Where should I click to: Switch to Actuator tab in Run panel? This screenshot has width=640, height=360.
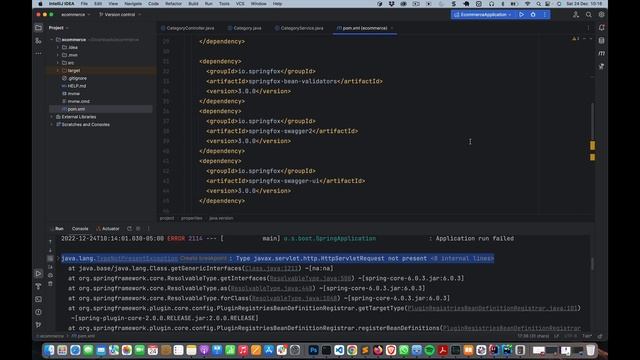pos(108,229)
